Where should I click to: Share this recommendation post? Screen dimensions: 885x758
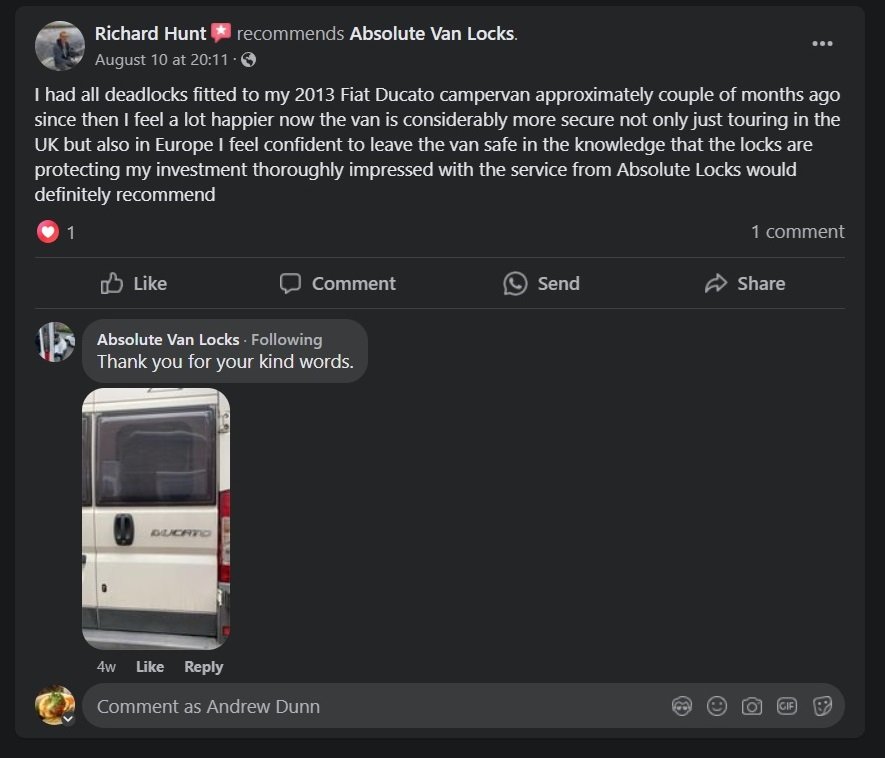tap(745, 283)
